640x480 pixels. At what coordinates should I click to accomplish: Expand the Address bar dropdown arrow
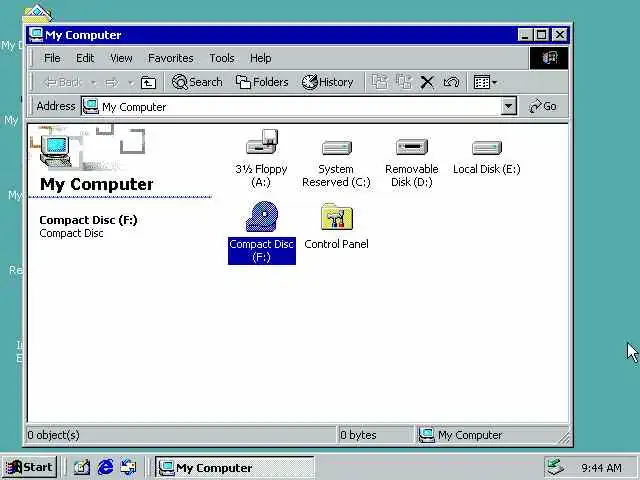(x=508, y=107)
